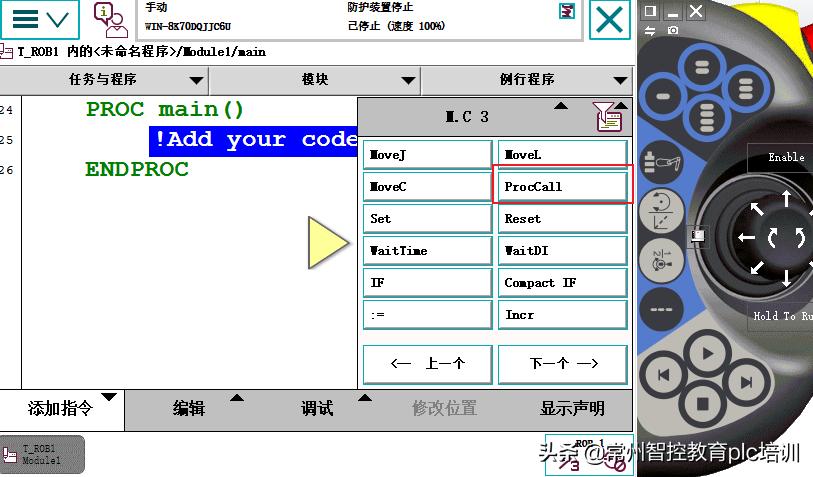
Task: Open the 任务与程序 dropdown
Action: click(x=104, y=80)
